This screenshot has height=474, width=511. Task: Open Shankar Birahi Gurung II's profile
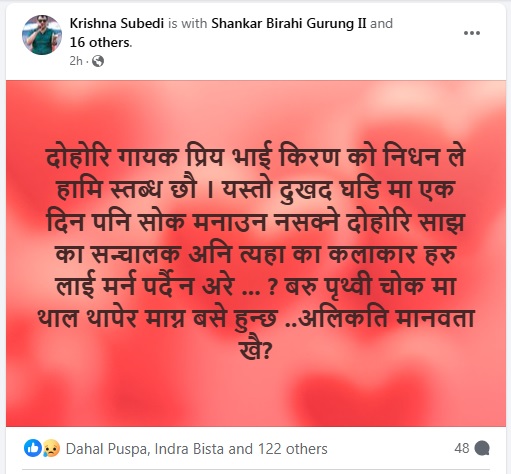click(x=289, y=23)
